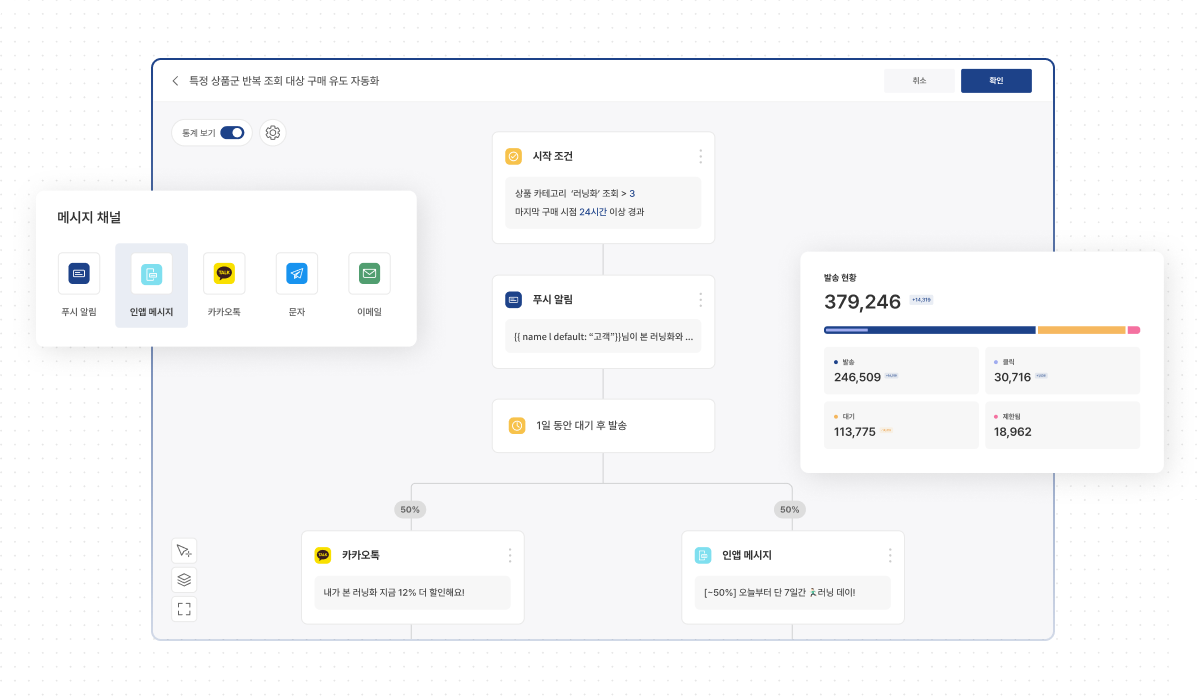Select the 카카오톡 channel icon
The height and width of the screenshot is (700, 1200).
[x=224, y=273]
